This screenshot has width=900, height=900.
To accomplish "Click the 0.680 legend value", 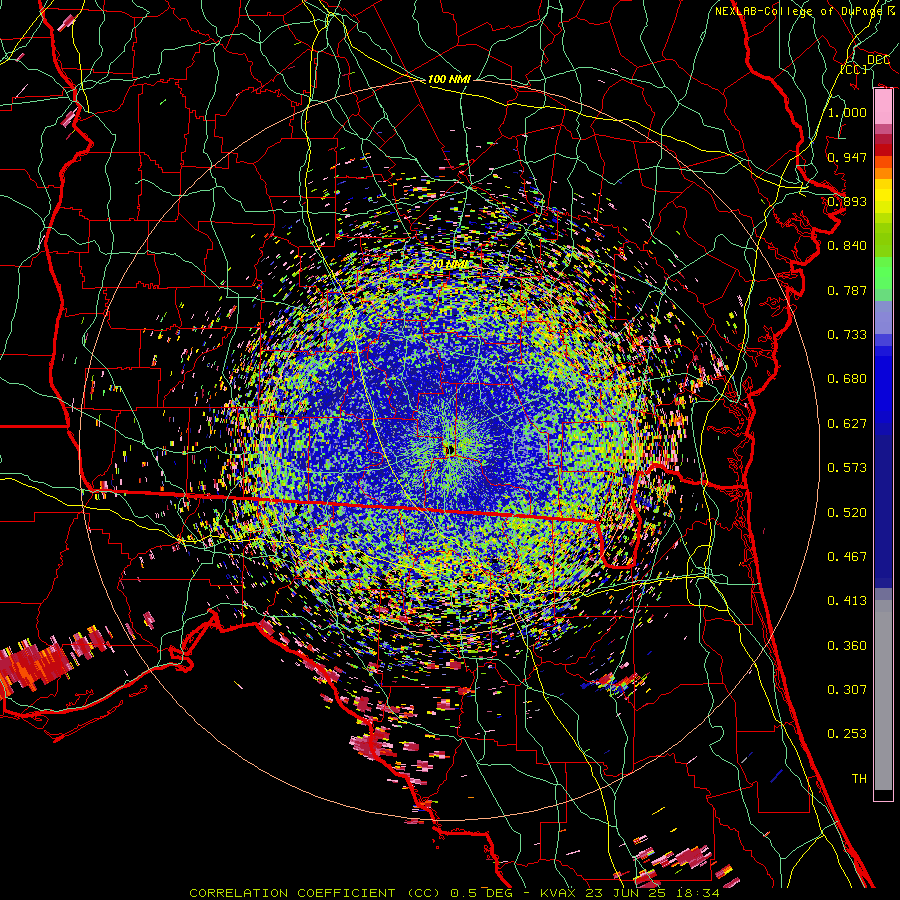I will [x=847, y=379].
